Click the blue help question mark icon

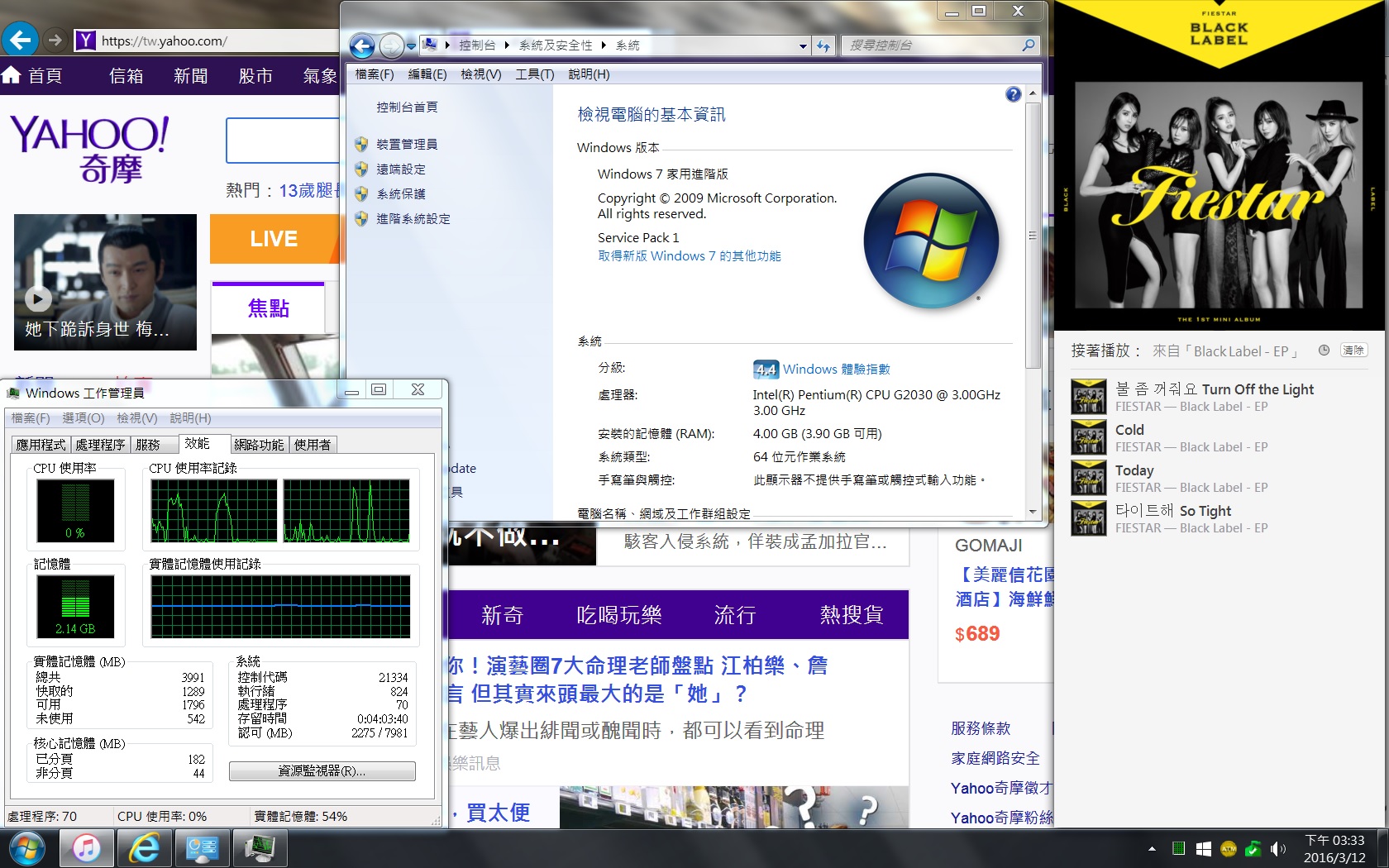pos(1013,94)
